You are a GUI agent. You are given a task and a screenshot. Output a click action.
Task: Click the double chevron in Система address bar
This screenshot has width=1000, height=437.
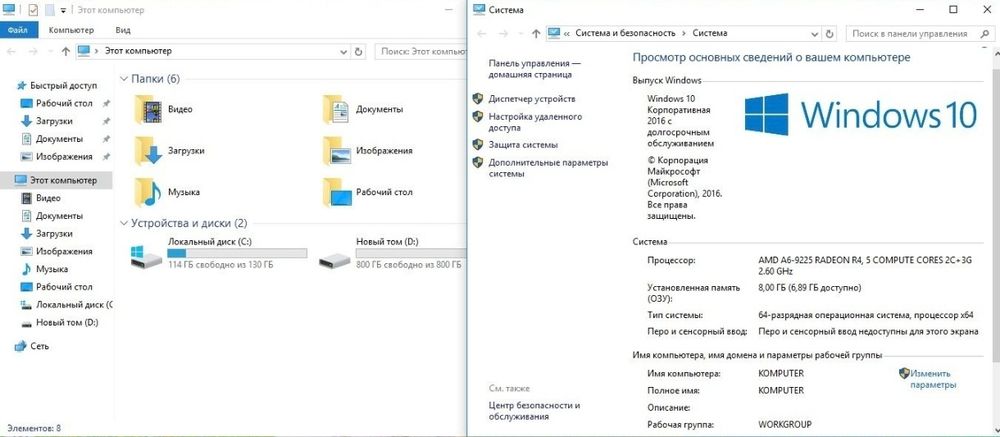coord(566,33)
